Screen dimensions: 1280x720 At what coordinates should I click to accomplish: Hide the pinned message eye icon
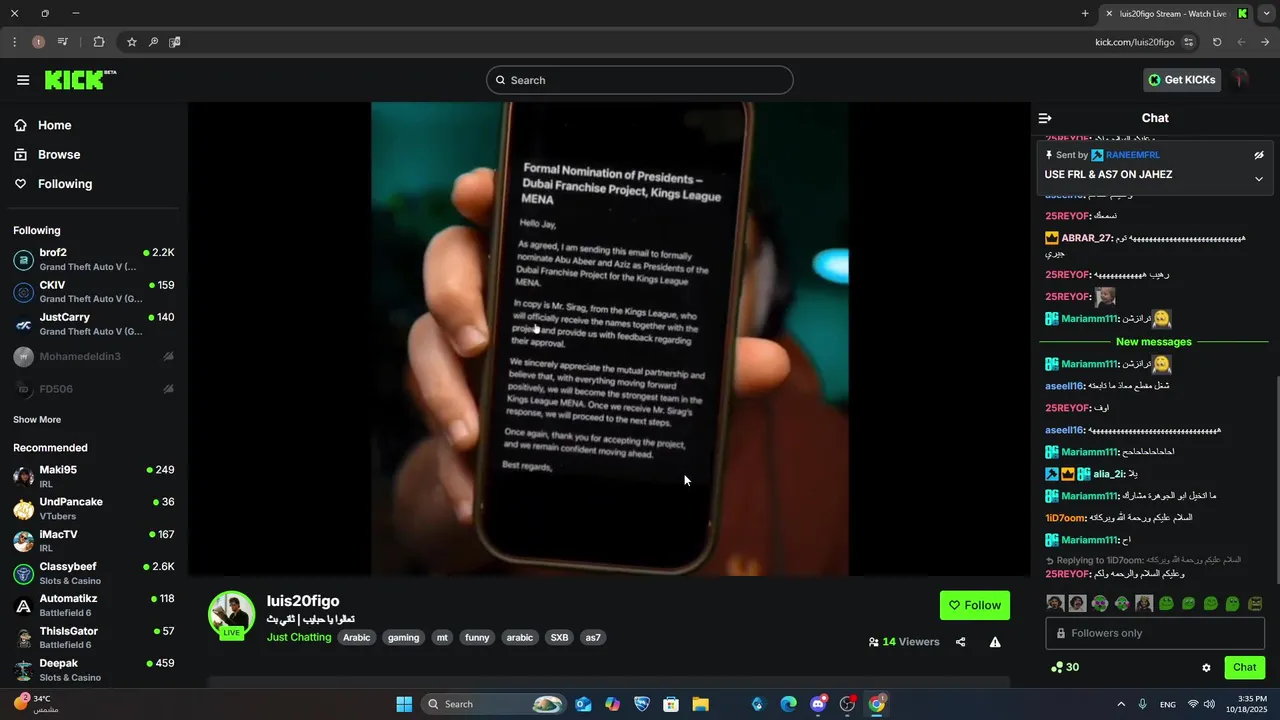pos(1259,155)
